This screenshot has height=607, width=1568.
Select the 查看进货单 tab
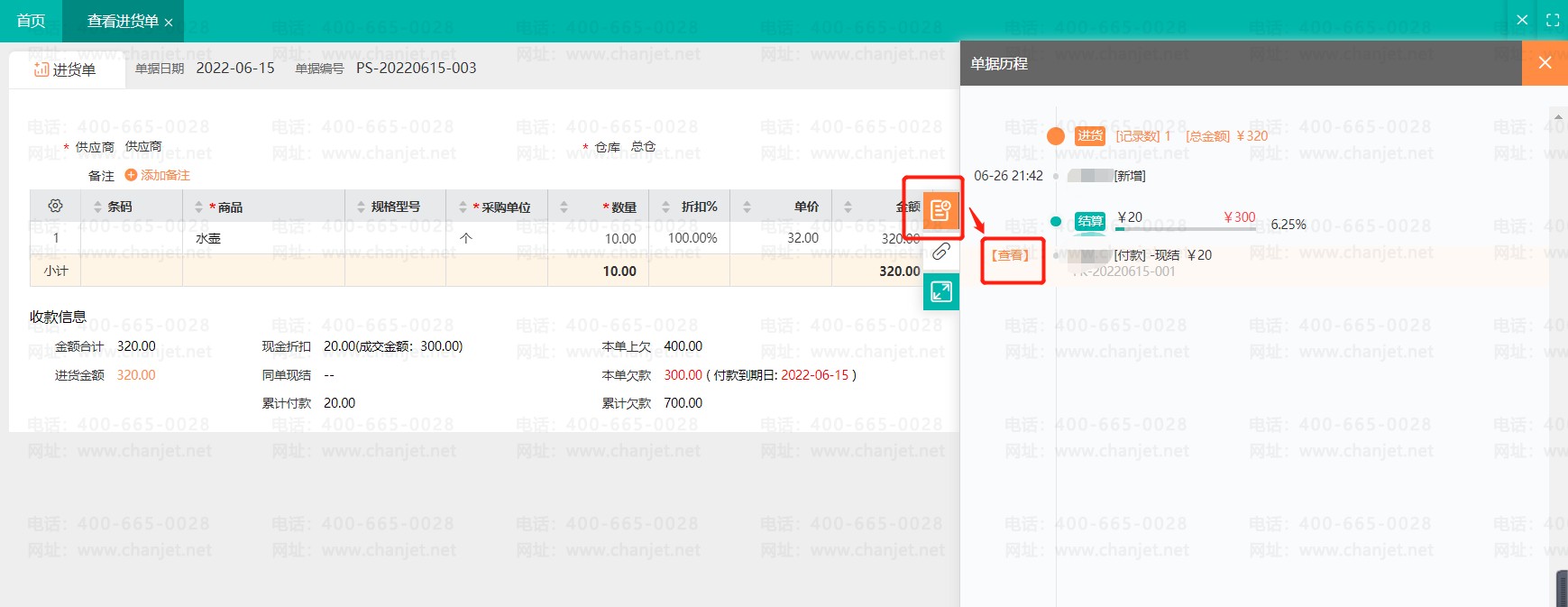click(x=123, y=21)
